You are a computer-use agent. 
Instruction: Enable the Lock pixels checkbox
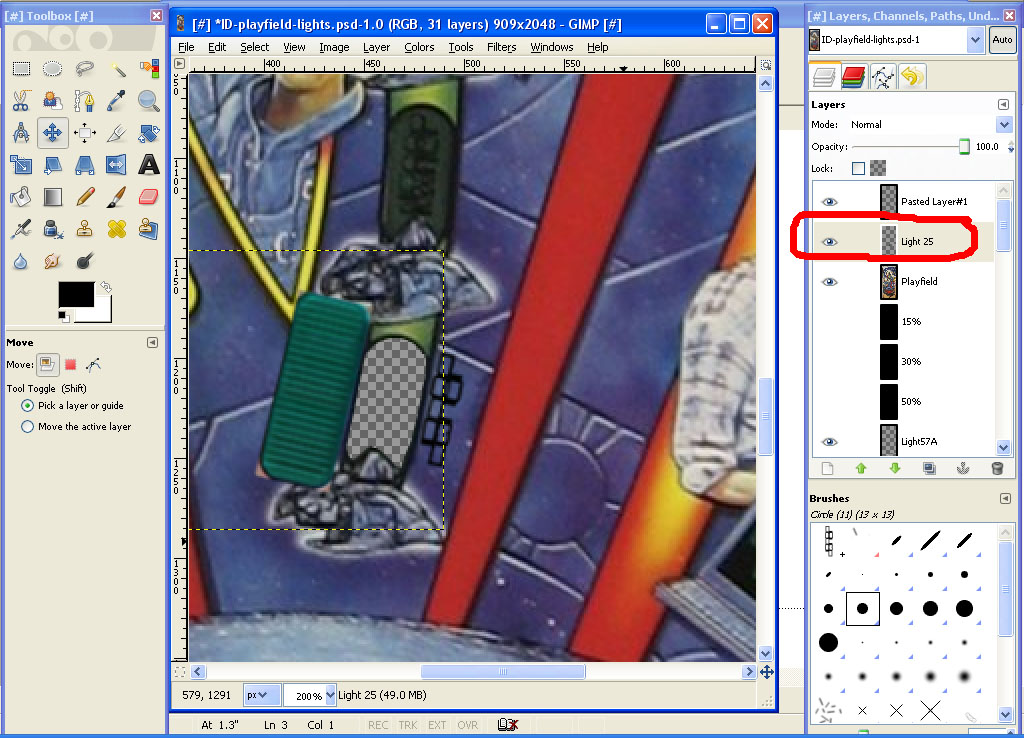[x=858, y=169]
